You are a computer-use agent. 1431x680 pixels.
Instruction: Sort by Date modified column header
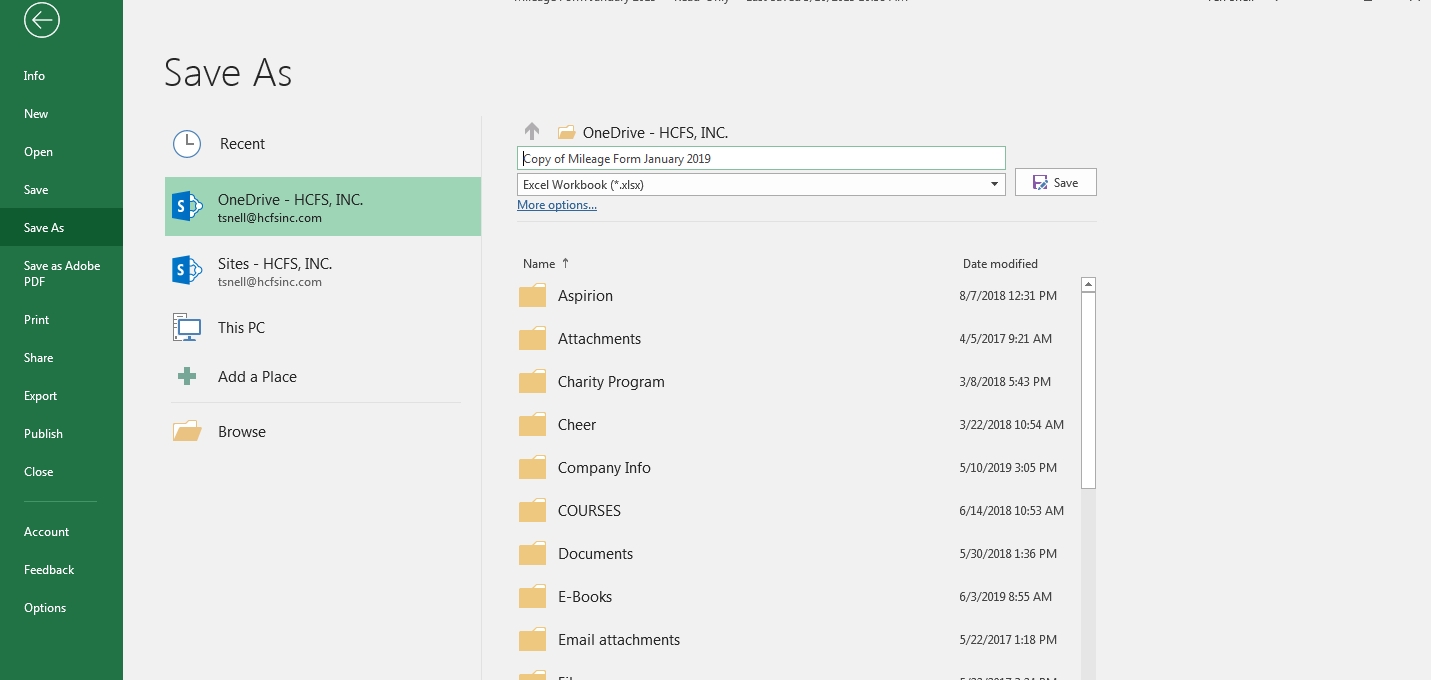coord(999,264)
